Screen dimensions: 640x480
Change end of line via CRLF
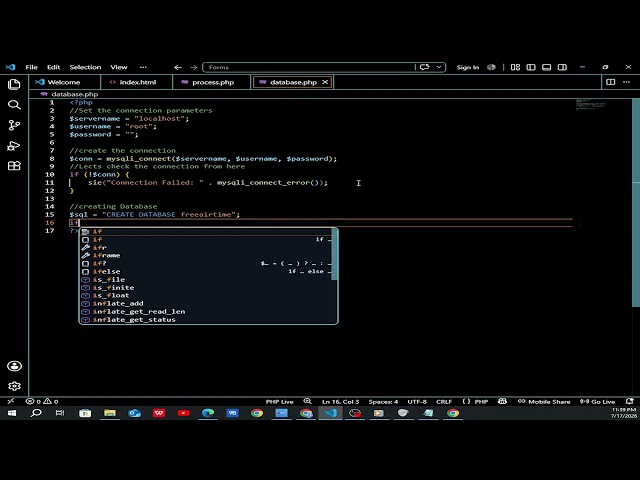click(x=444, y=402)
